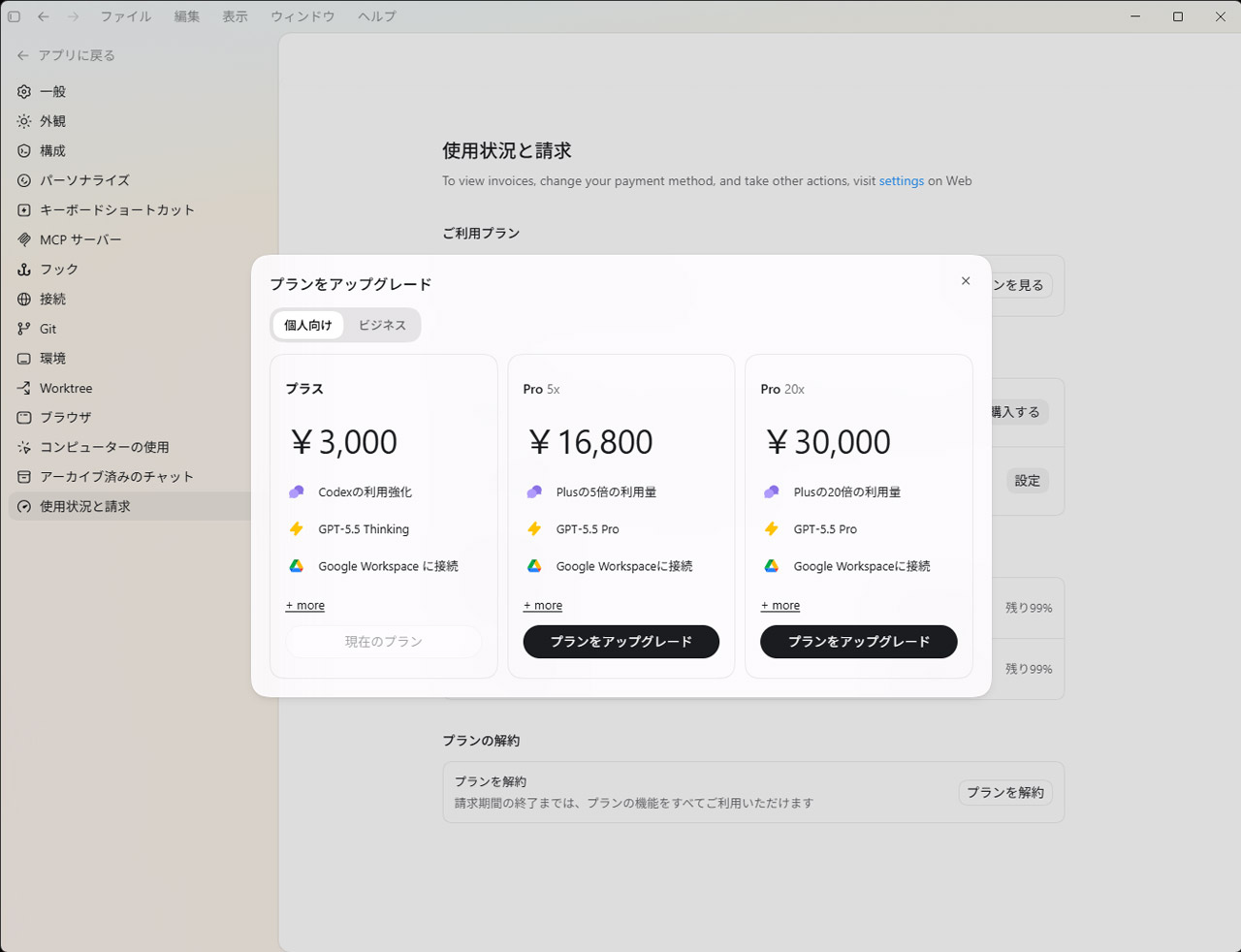Click the Git branch icon in sidebar
The height and width of the screenshot is (952, 1241).
point(24,329)
